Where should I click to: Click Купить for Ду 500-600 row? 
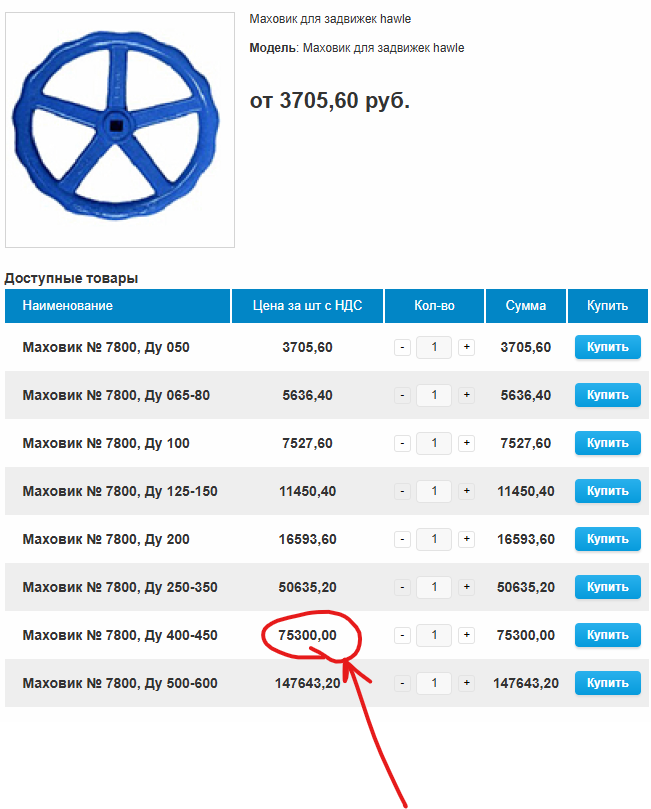tap(607, 683)
